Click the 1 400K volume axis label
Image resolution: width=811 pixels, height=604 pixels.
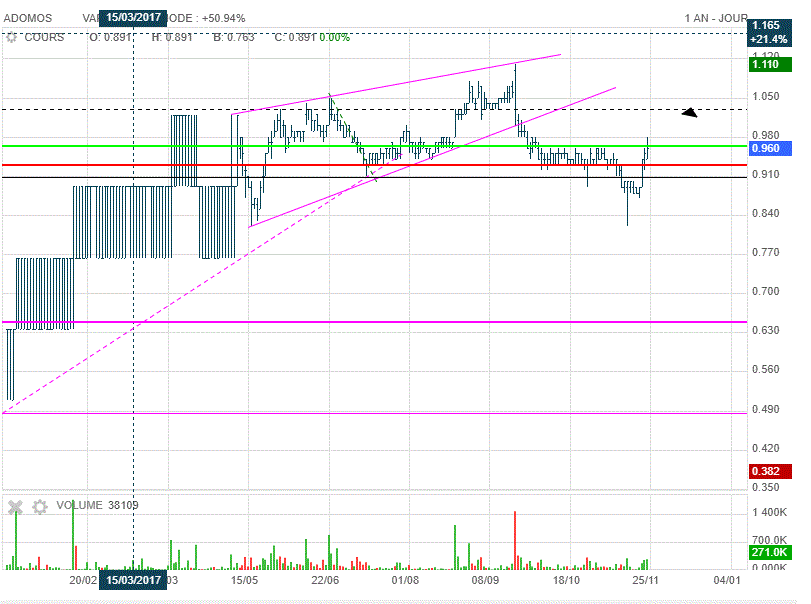[769, 512]
